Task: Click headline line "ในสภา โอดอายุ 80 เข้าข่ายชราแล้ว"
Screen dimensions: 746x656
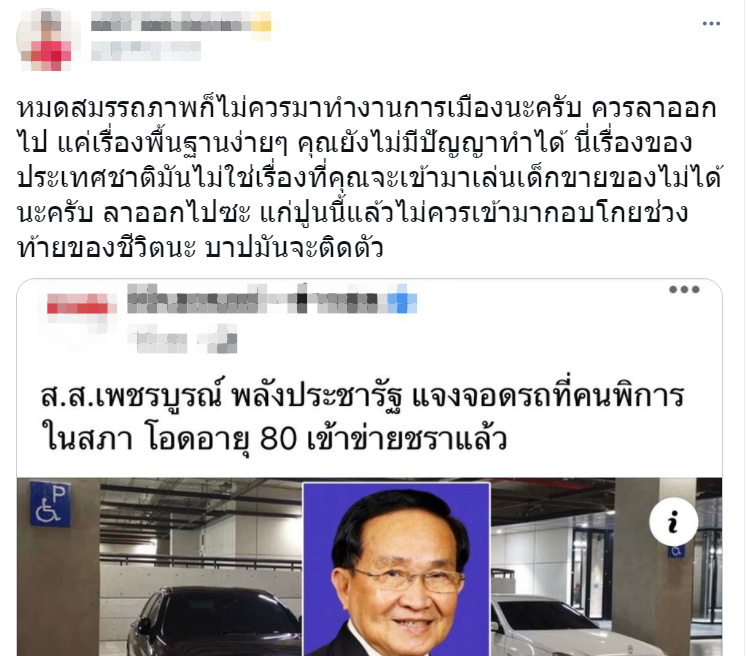Action: pos(274,439)
